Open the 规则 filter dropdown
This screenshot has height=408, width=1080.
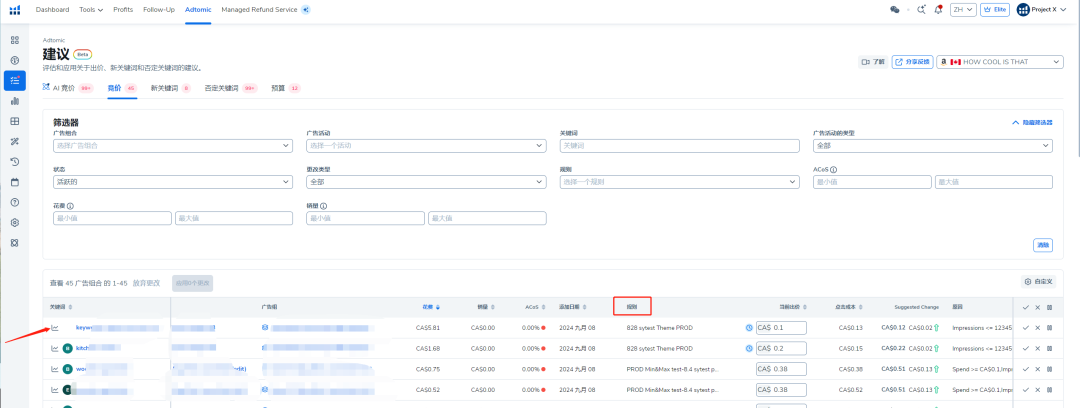pyautogui.click(x=680, y=182)
